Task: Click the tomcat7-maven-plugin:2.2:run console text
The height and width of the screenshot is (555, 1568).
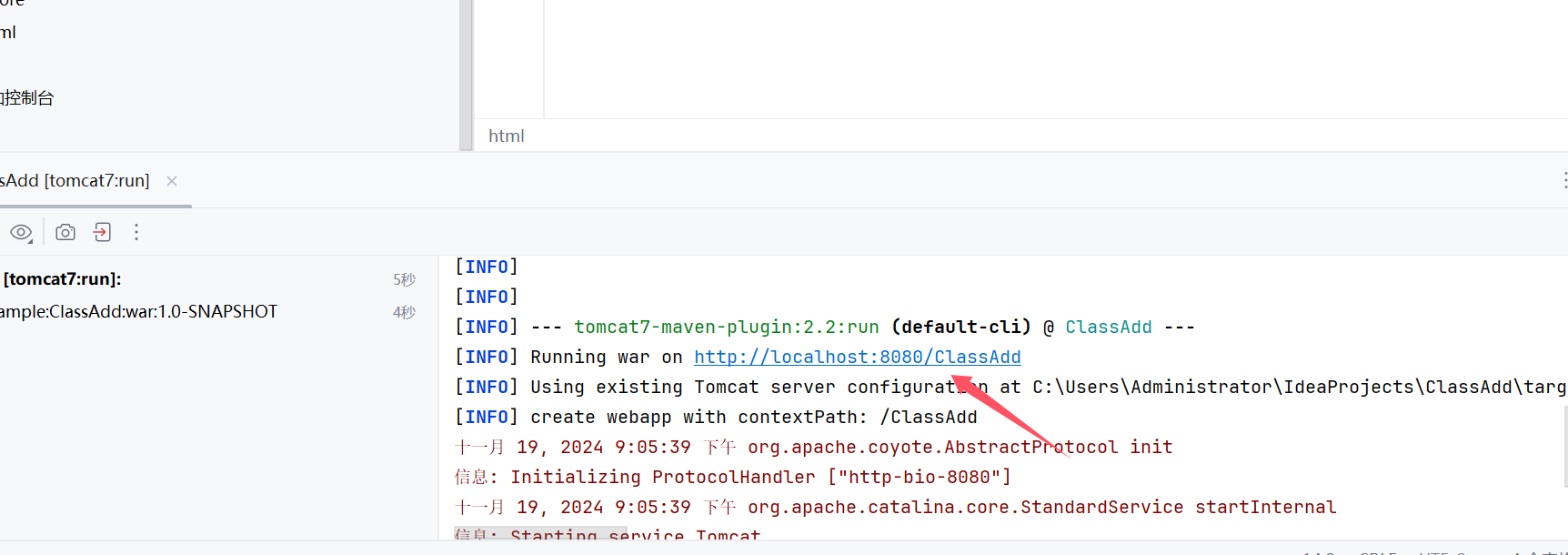Action: click(726, 327)
